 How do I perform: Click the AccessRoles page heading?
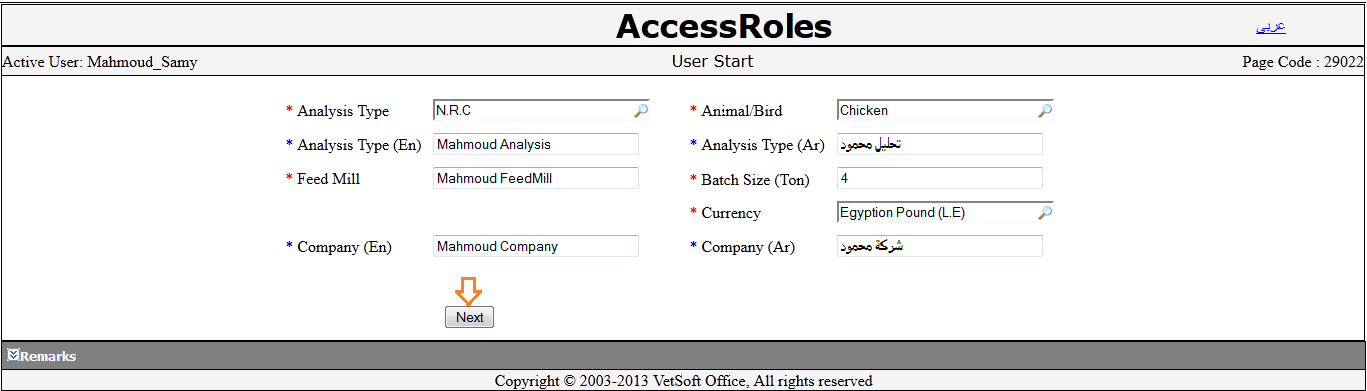click(x=724, y=26)
